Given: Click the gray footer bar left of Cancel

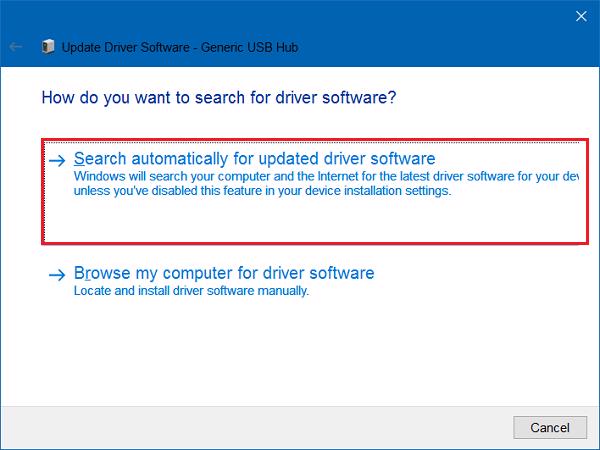Looking at the screenshot, I should (250, 427).
